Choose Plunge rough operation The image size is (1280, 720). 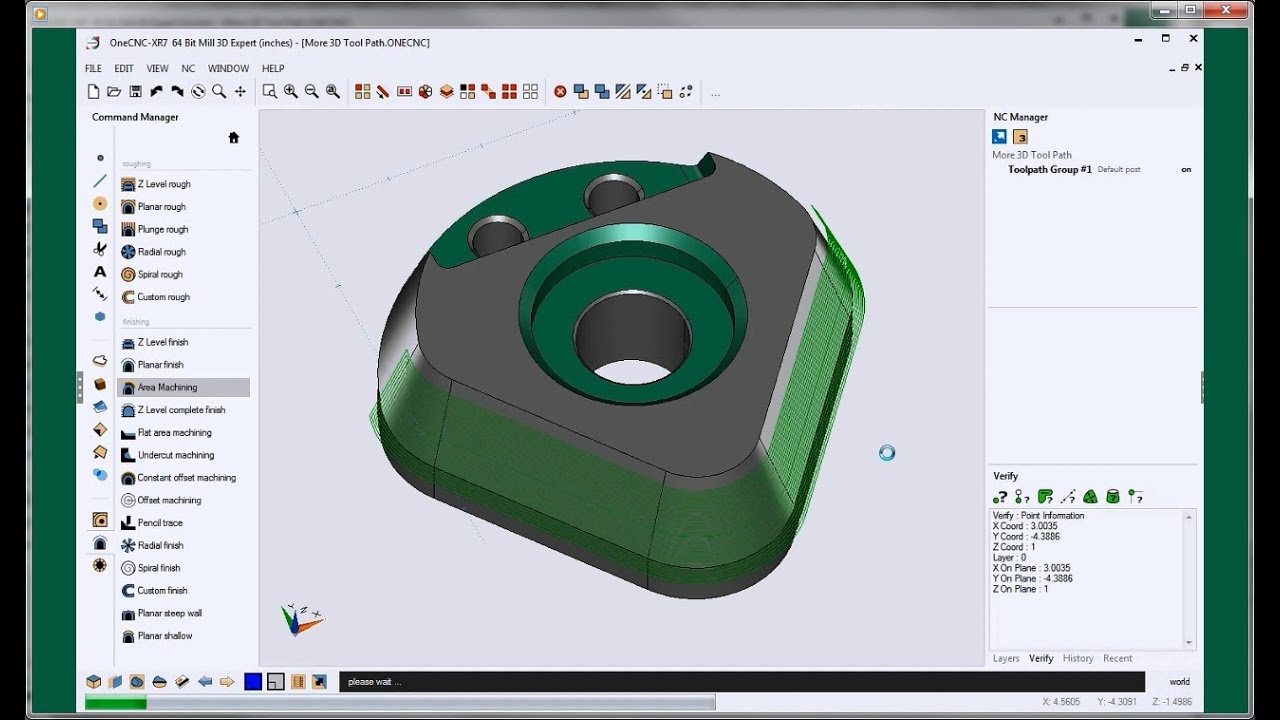point(163,229)
